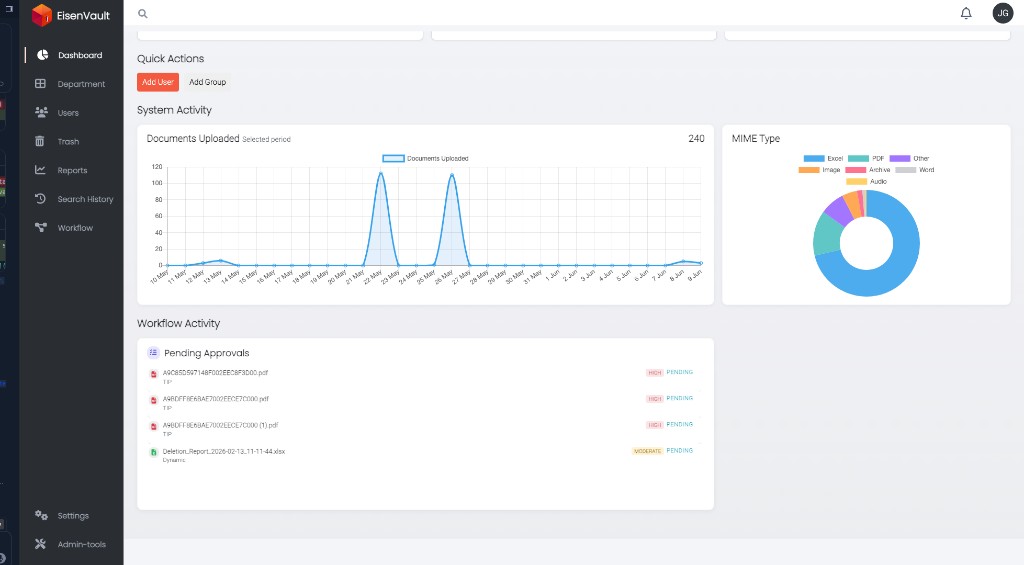Screen dimensions: 1024x565
Task: Open Workflow from sidebar
Action: click(x=75, y=227)
